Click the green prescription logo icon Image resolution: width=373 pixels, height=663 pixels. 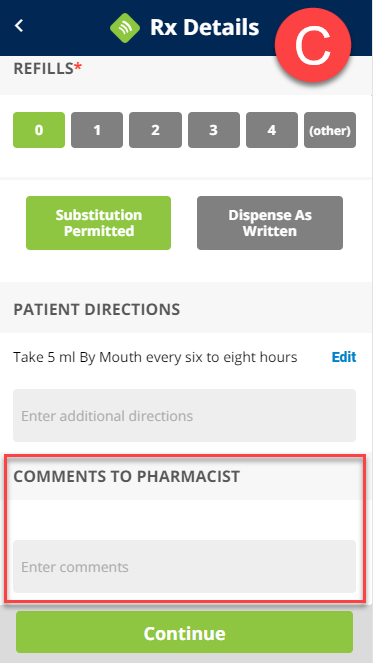click(125, 27)
